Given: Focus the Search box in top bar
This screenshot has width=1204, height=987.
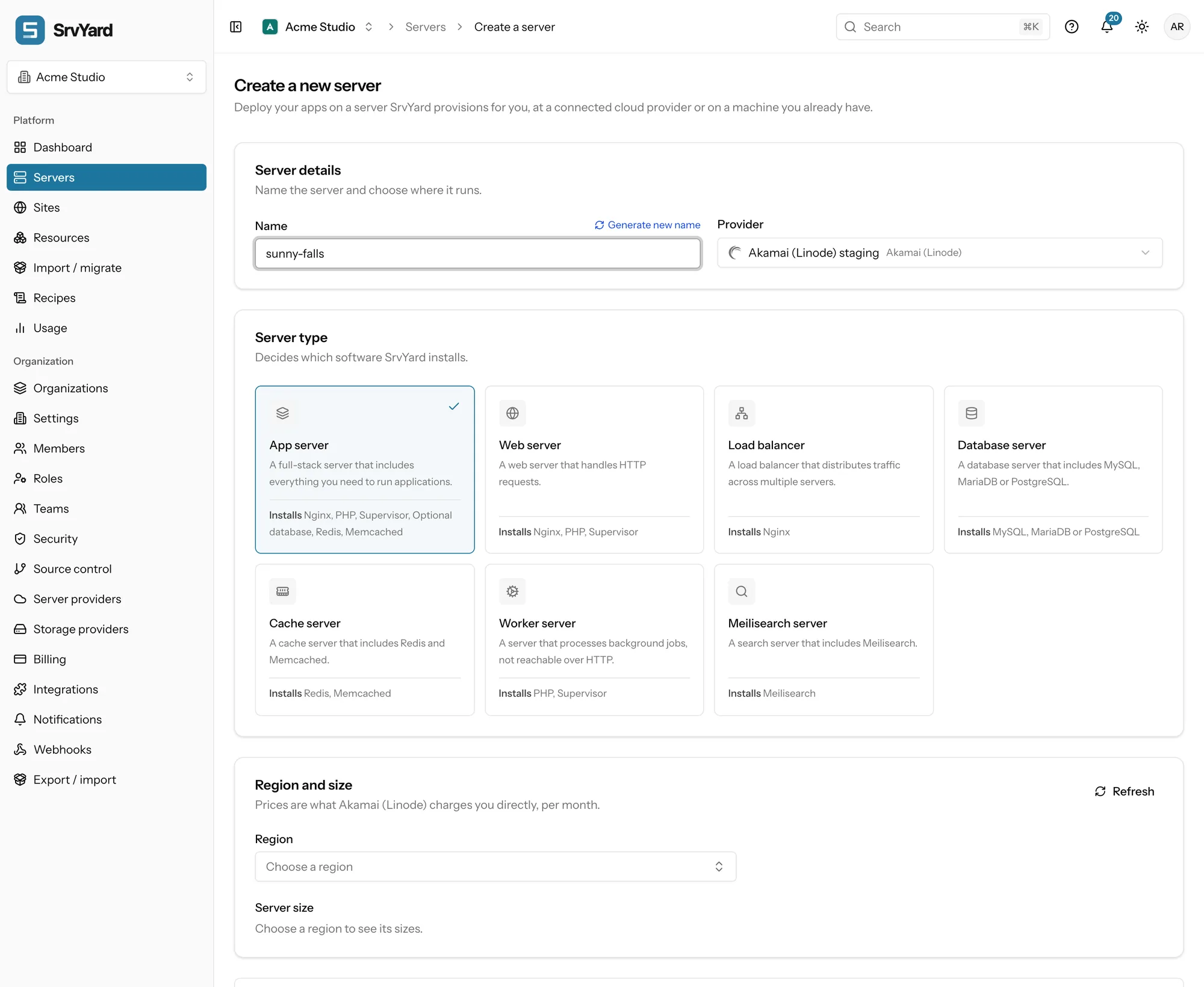Looking at the screenshot, I should (943, 27).
